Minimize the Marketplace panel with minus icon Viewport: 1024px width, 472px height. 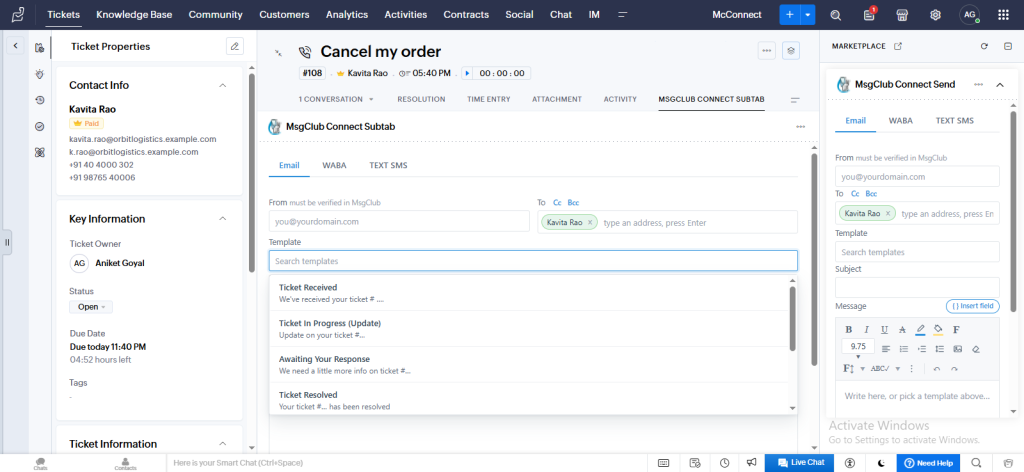1007,46
